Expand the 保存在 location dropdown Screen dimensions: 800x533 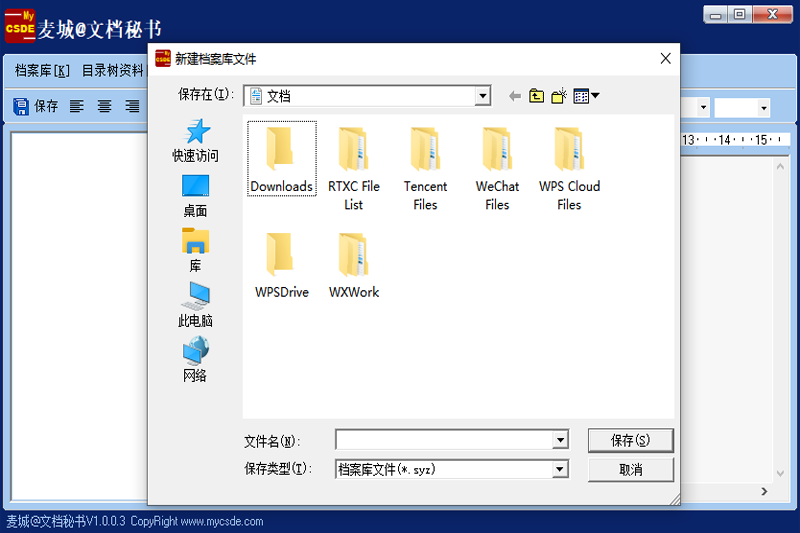click(482, 96)
